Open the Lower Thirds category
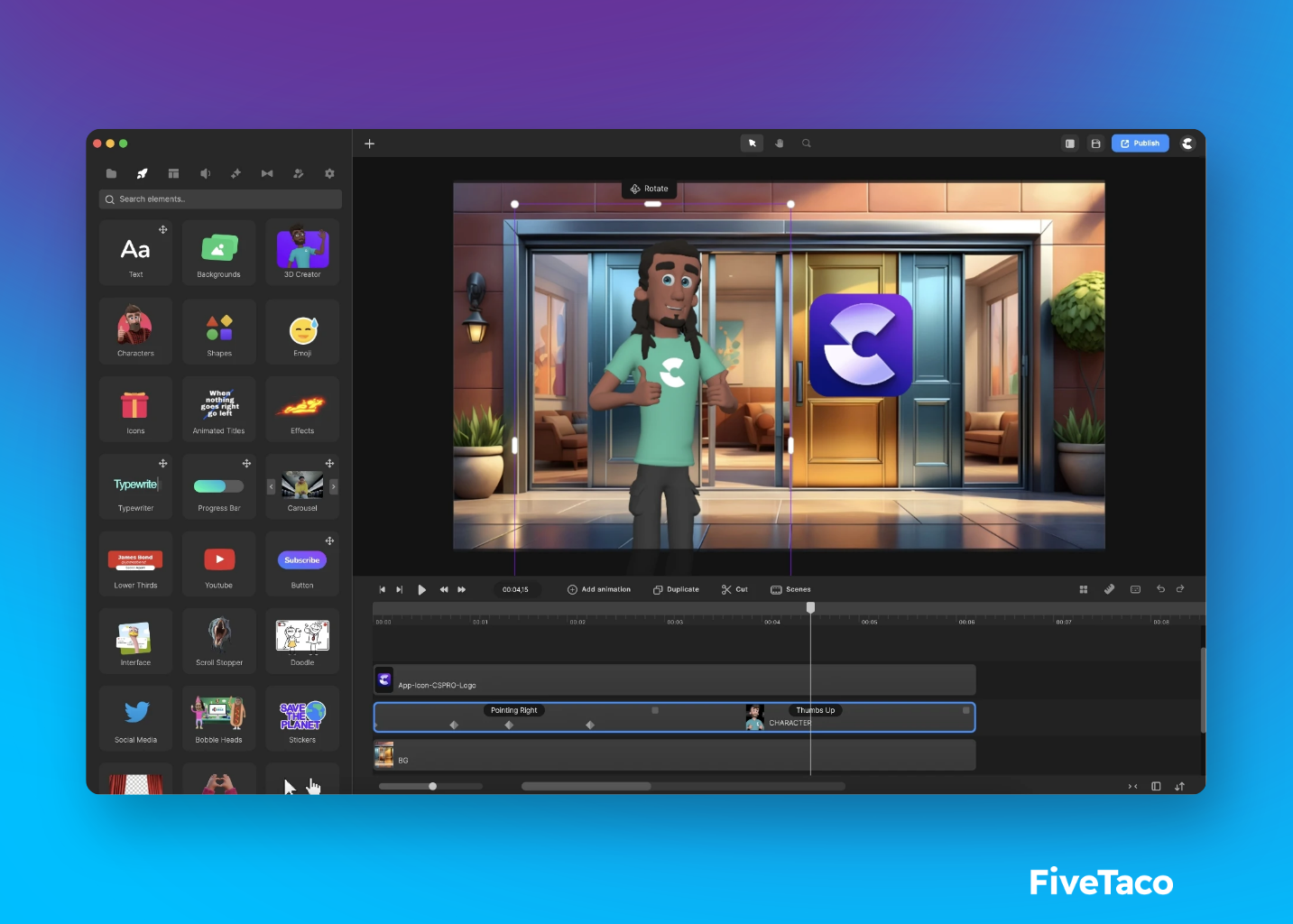Image resolution: width=1293 pixels, height=924 pixels. pos(135,564)
